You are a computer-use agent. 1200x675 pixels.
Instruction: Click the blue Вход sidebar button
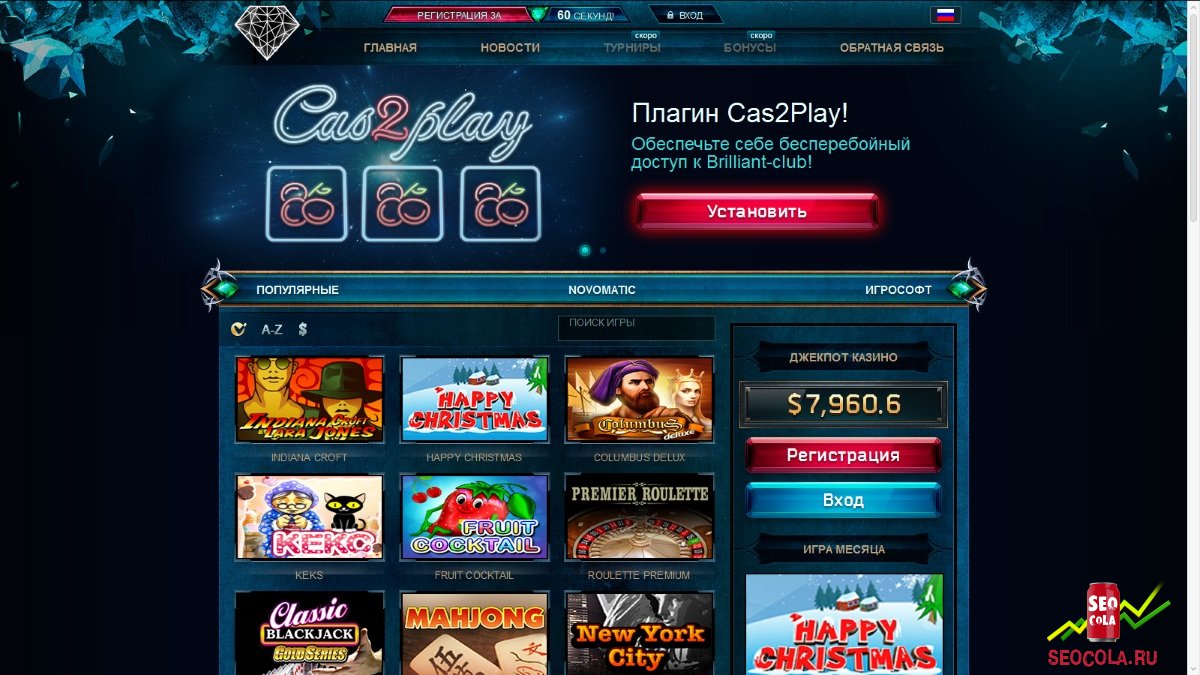(843, 500)
